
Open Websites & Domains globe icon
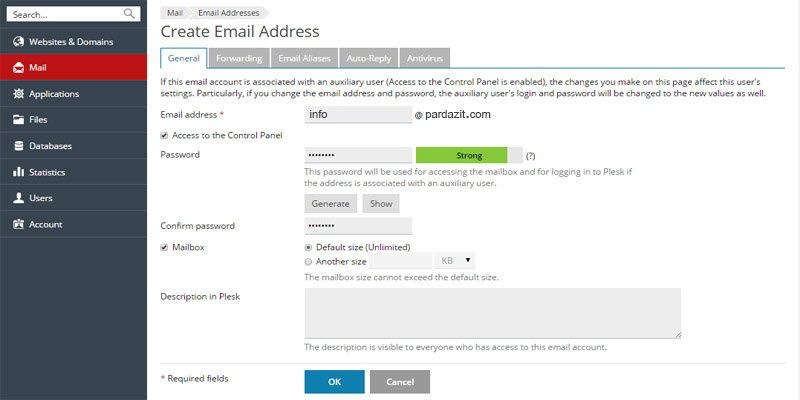[x=18, y=42]
